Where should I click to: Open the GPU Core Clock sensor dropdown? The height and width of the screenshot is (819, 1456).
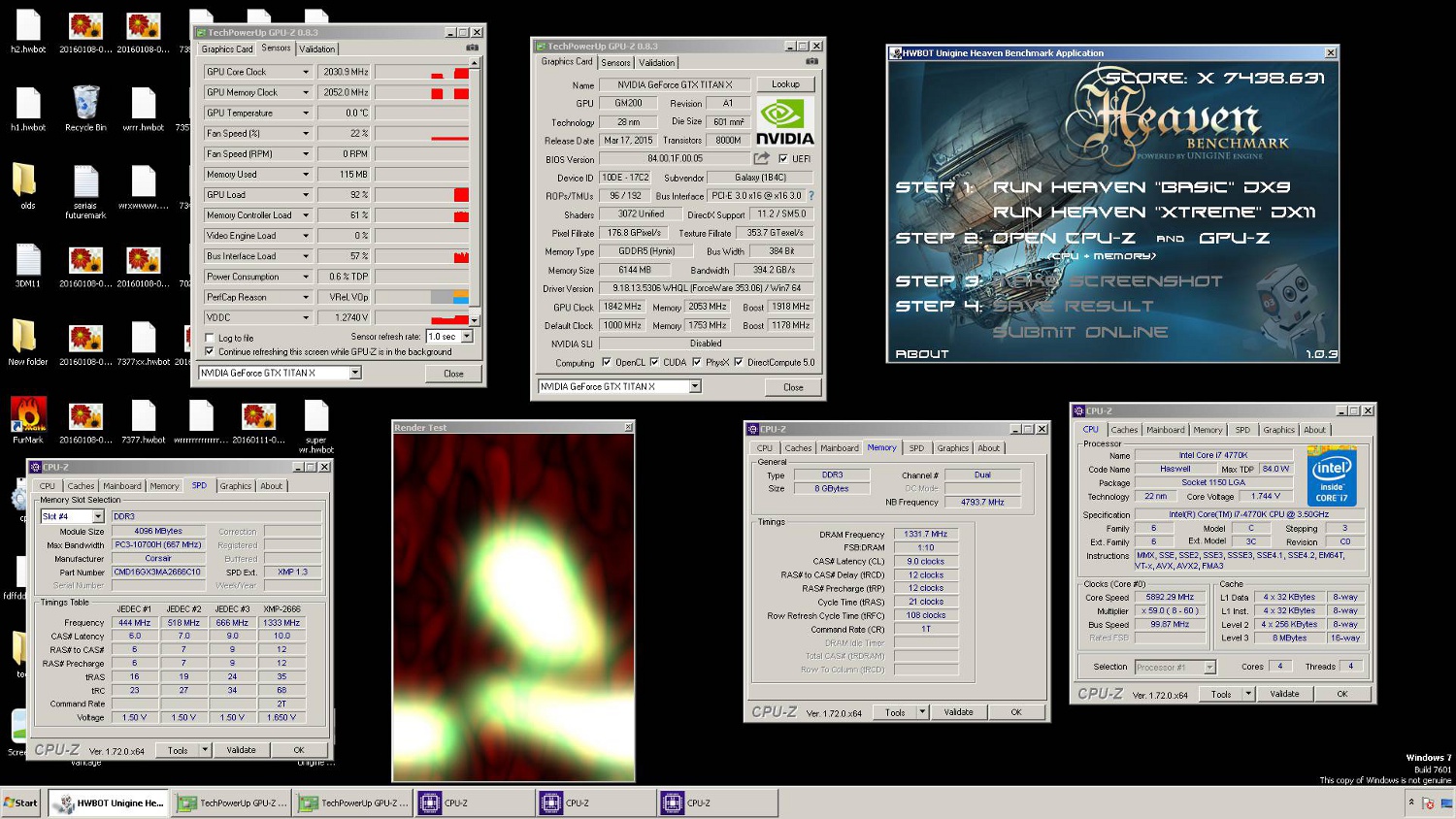[x=306, y=72]
